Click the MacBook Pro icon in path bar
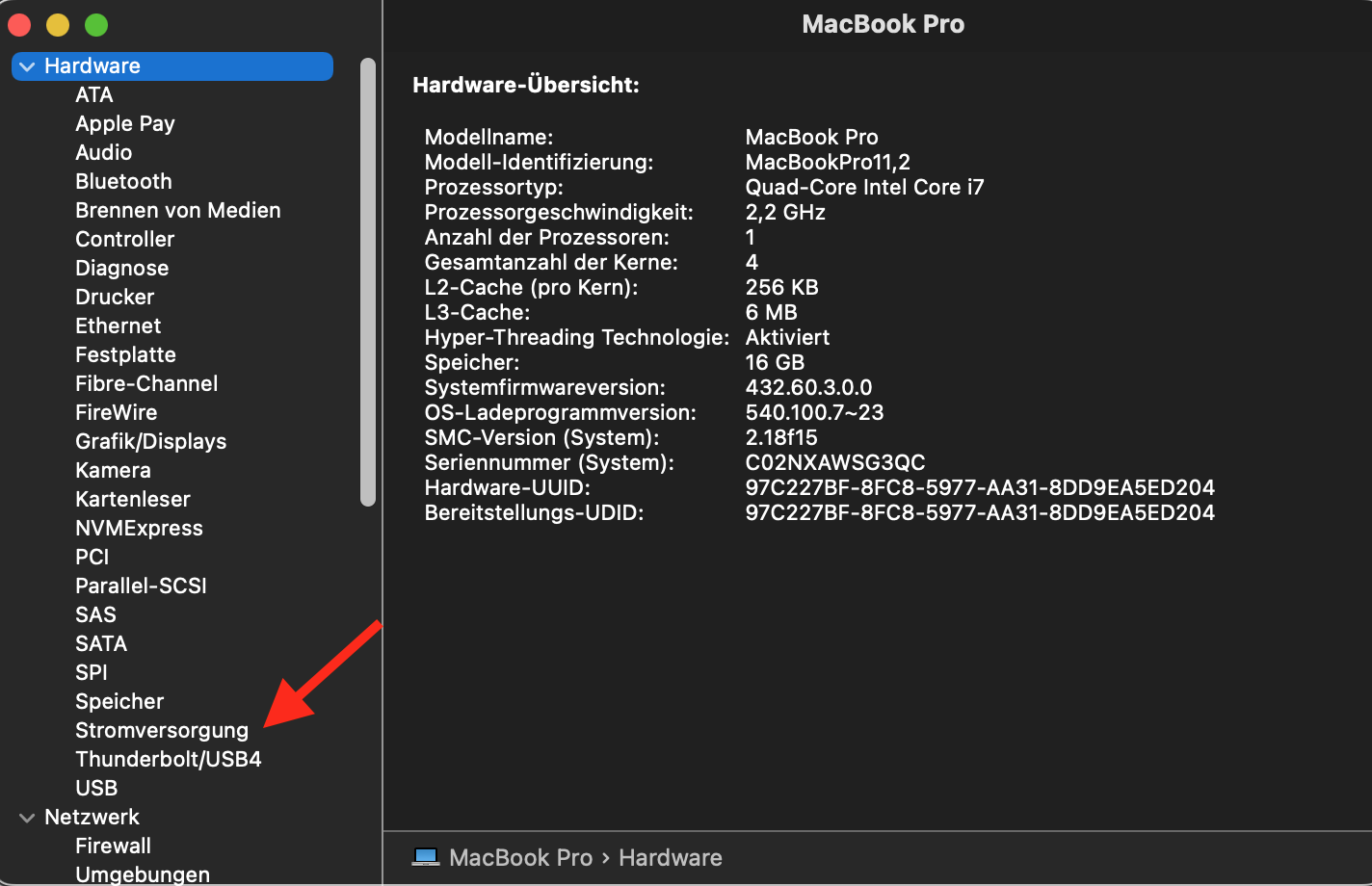This screenshot has height=886, width=1372. 426,857
